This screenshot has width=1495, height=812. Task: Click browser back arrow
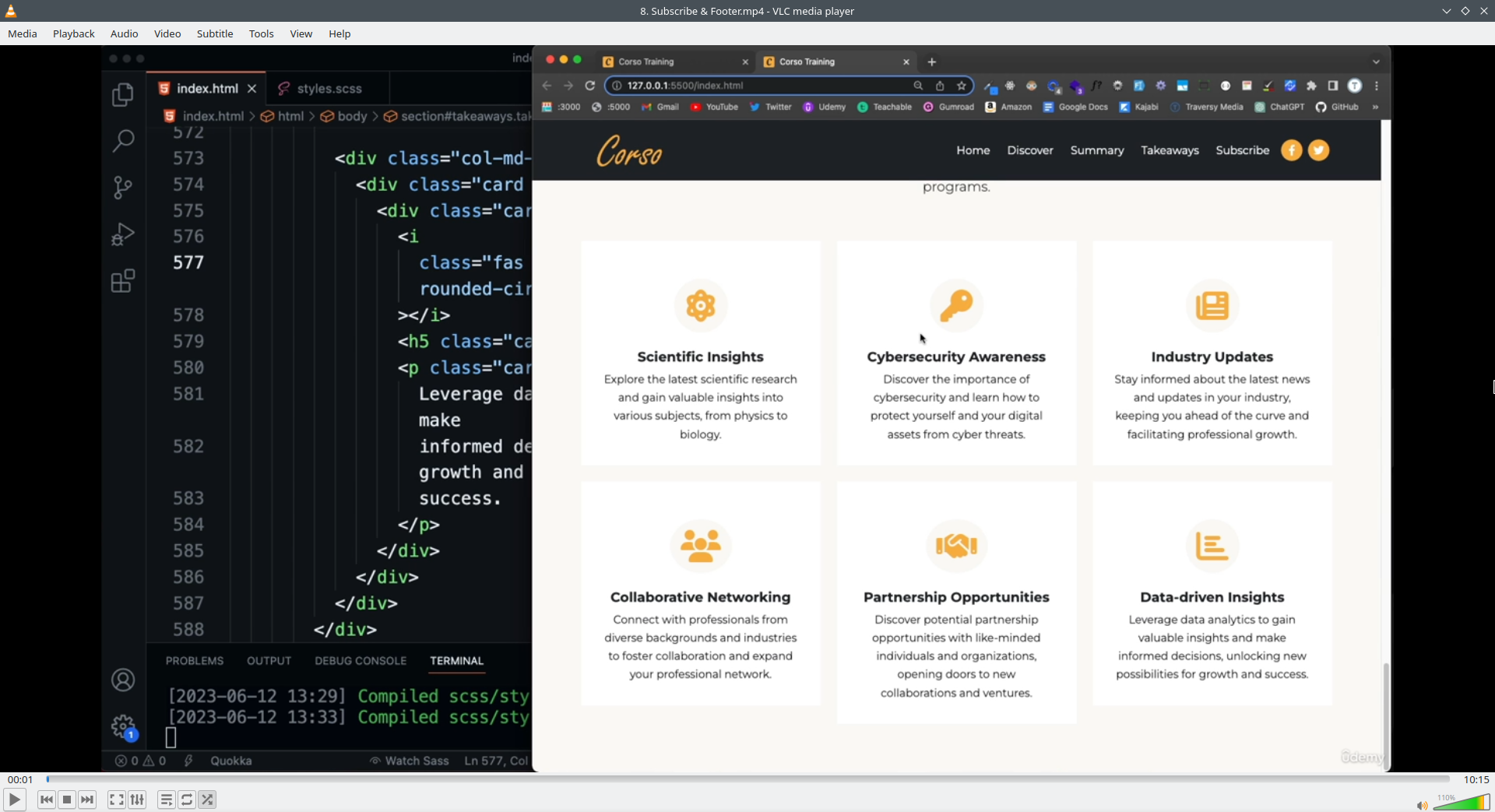[x=547, y=86]
